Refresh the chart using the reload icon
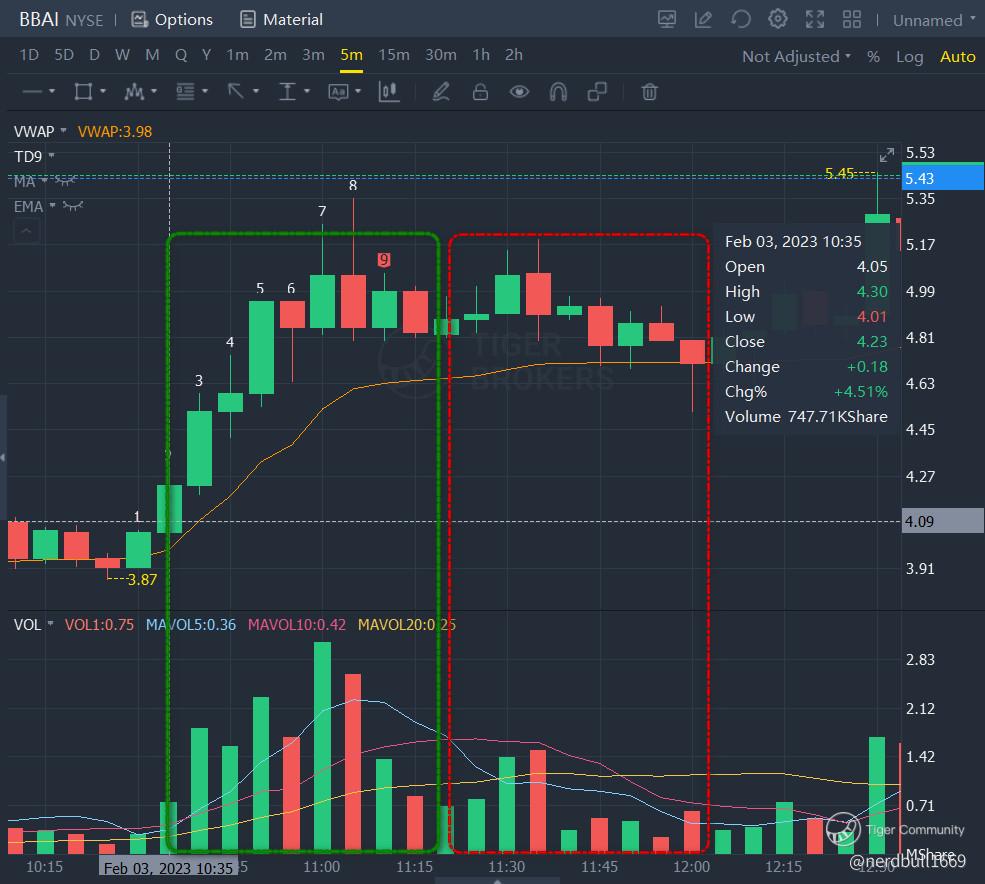 [741, 19]
